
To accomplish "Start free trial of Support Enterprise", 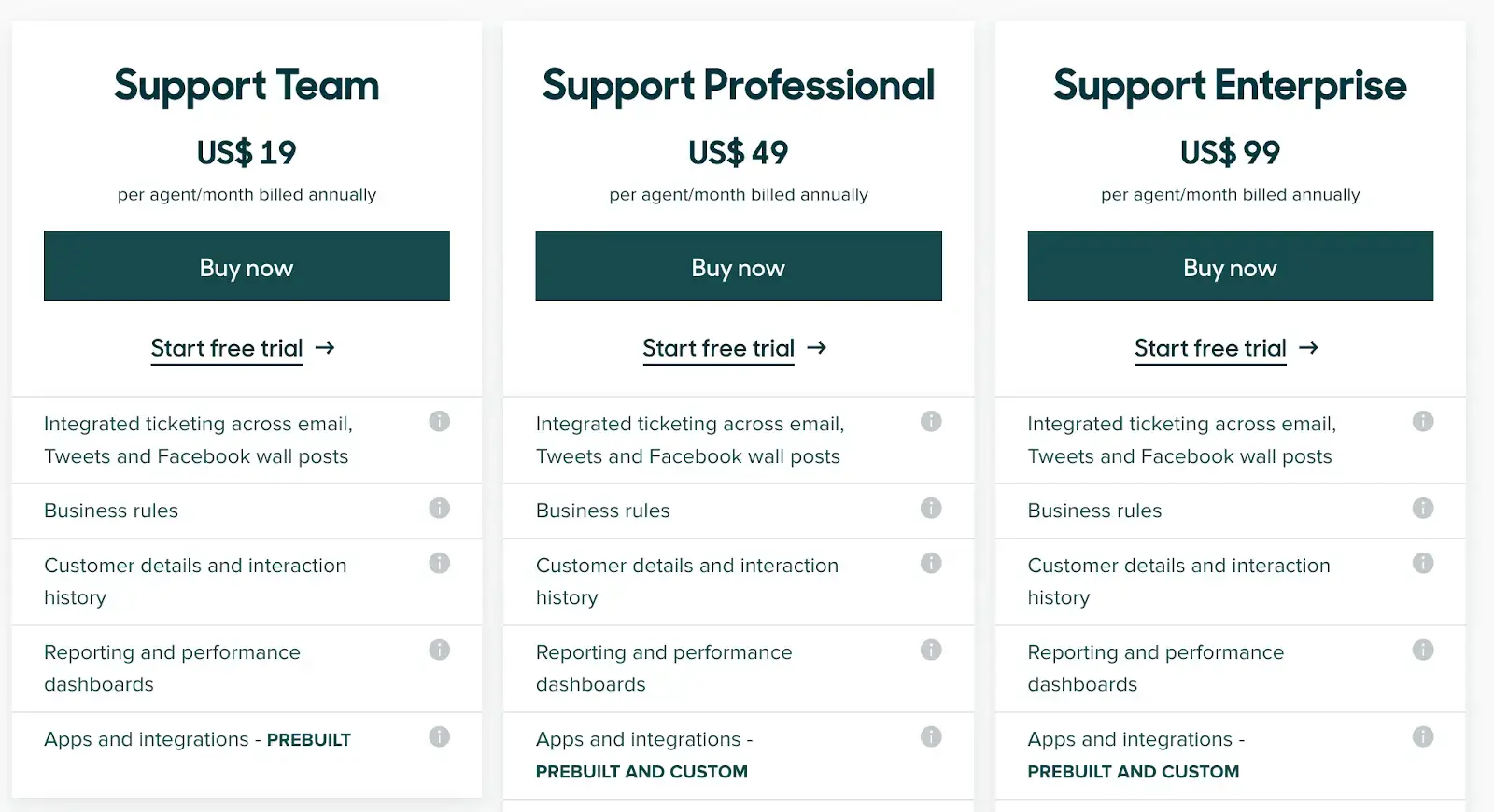I will click(1210, 348).
